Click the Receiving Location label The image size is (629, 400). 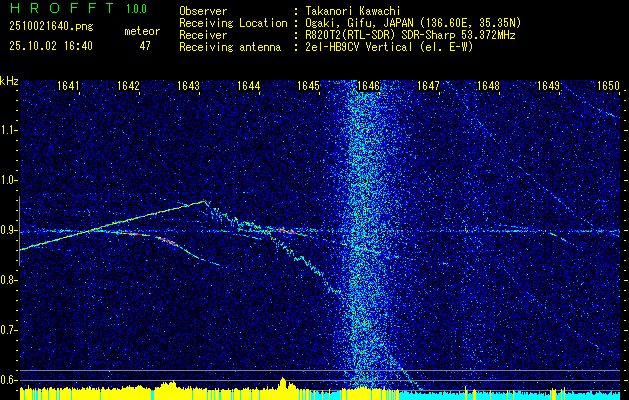click(233, 23)
